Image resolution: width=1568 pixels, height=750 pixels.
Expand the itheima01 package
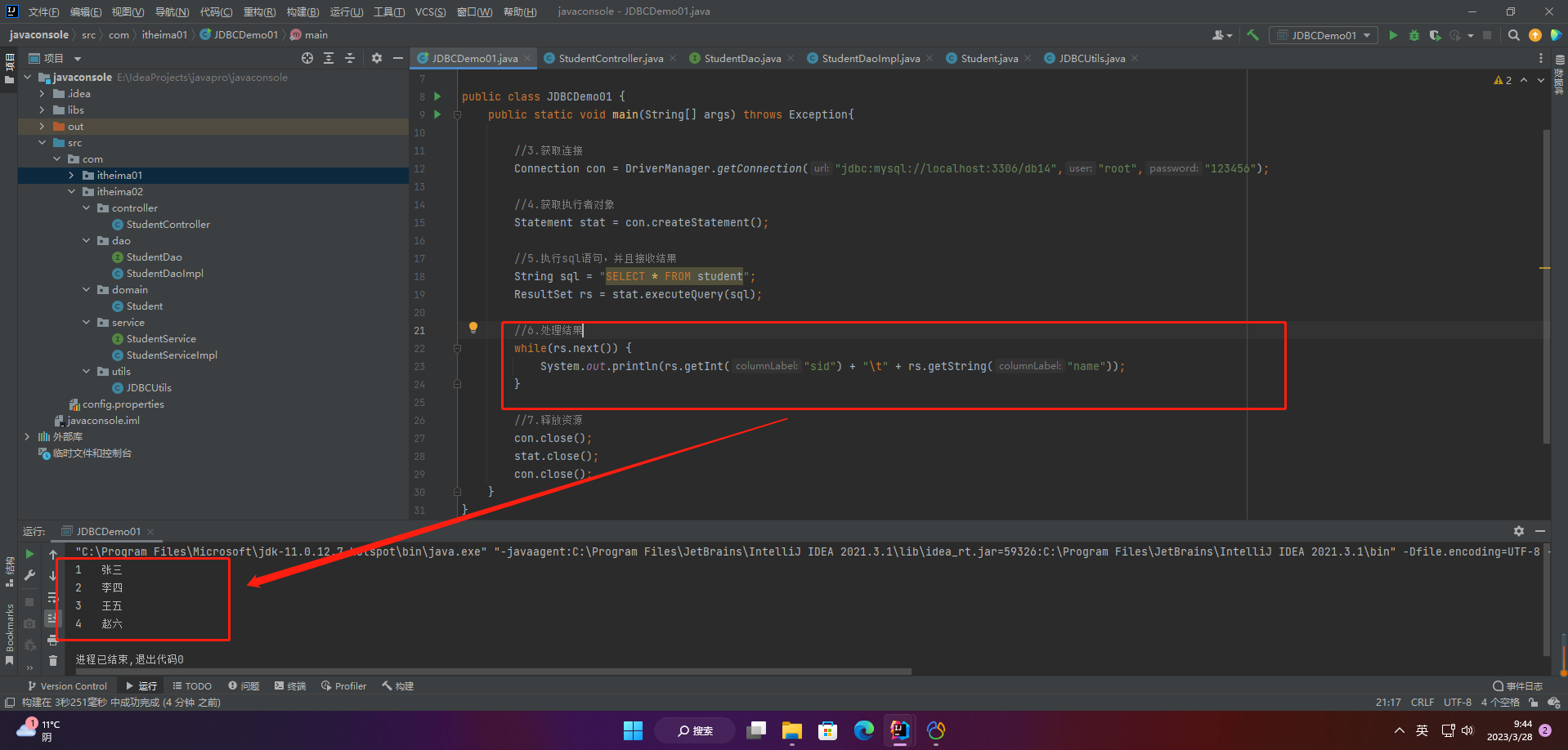tap(72, 176)
